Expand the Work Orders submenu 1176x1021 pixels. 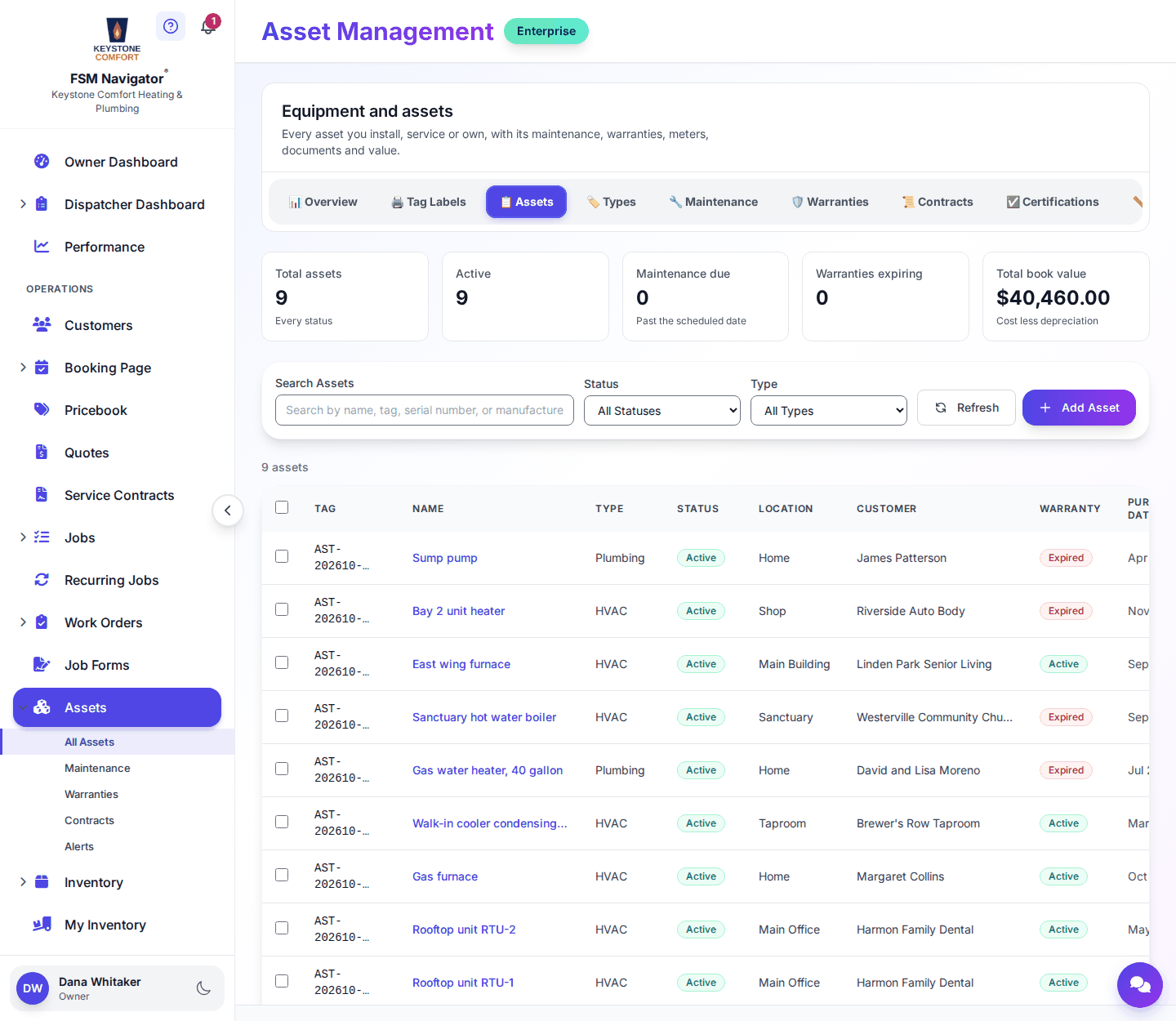point(23,622)
